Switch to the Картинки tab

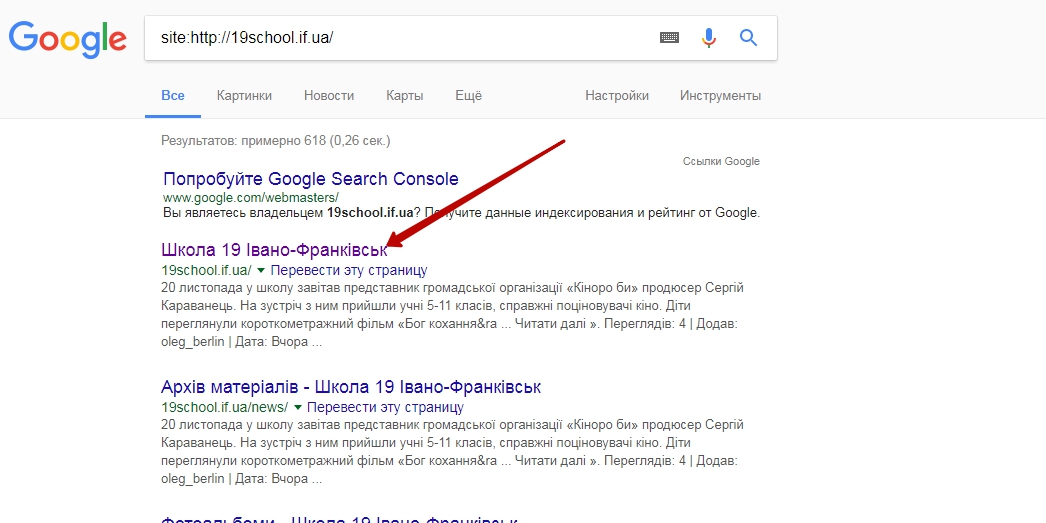click(x=244, y=95)
